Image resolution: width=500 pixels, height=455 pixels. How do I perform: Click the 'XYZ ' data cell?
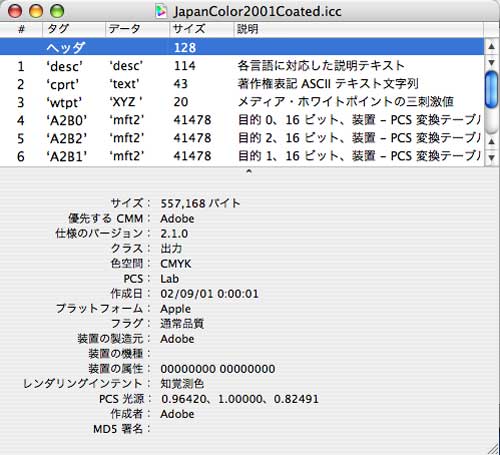[x=126, y=102]
